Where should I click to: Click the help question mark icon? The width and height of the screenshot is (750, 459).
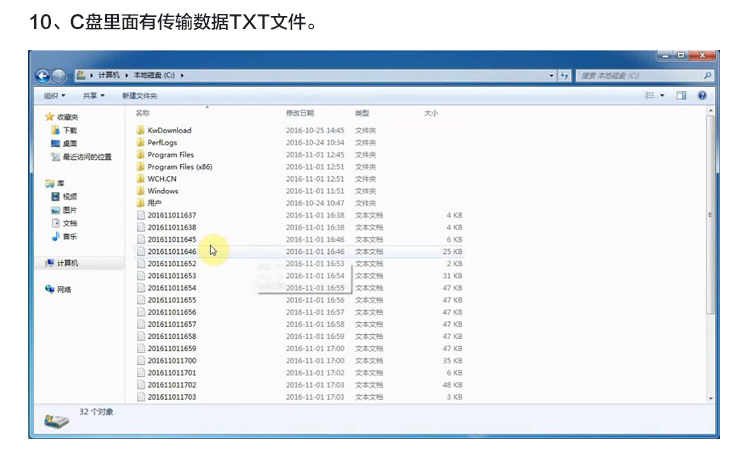(702, 95)
